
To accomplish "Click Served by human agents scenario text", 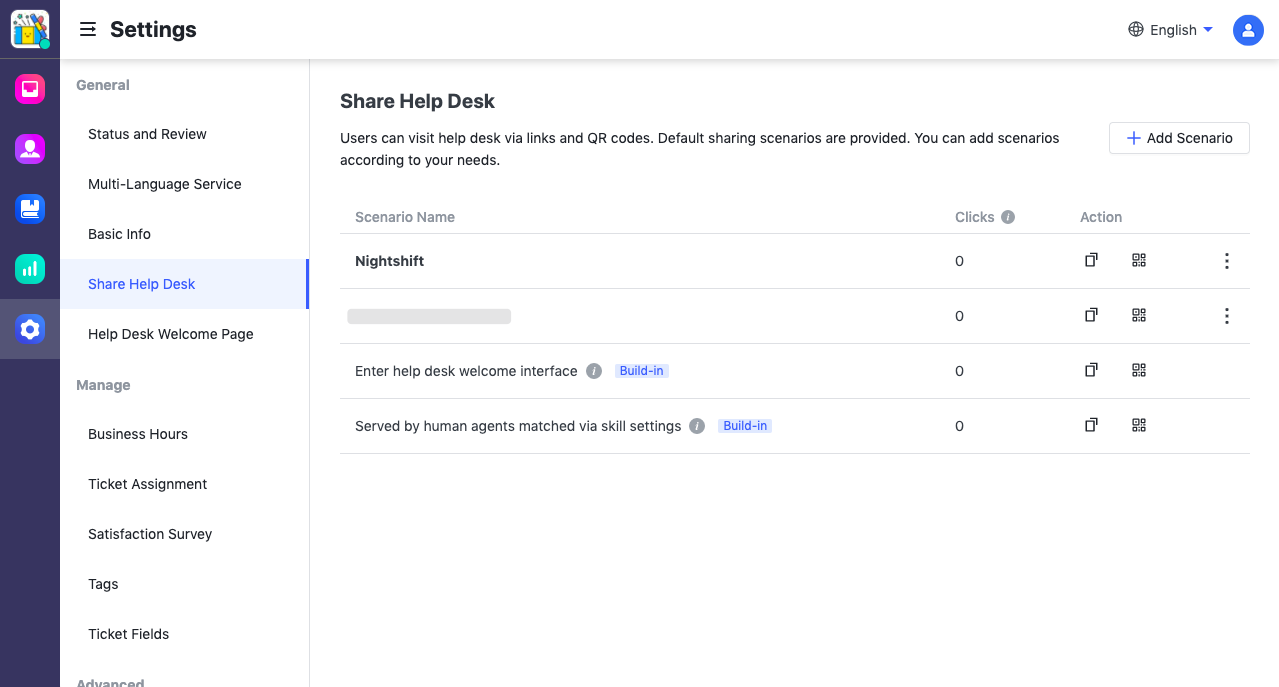I will 518,426.
